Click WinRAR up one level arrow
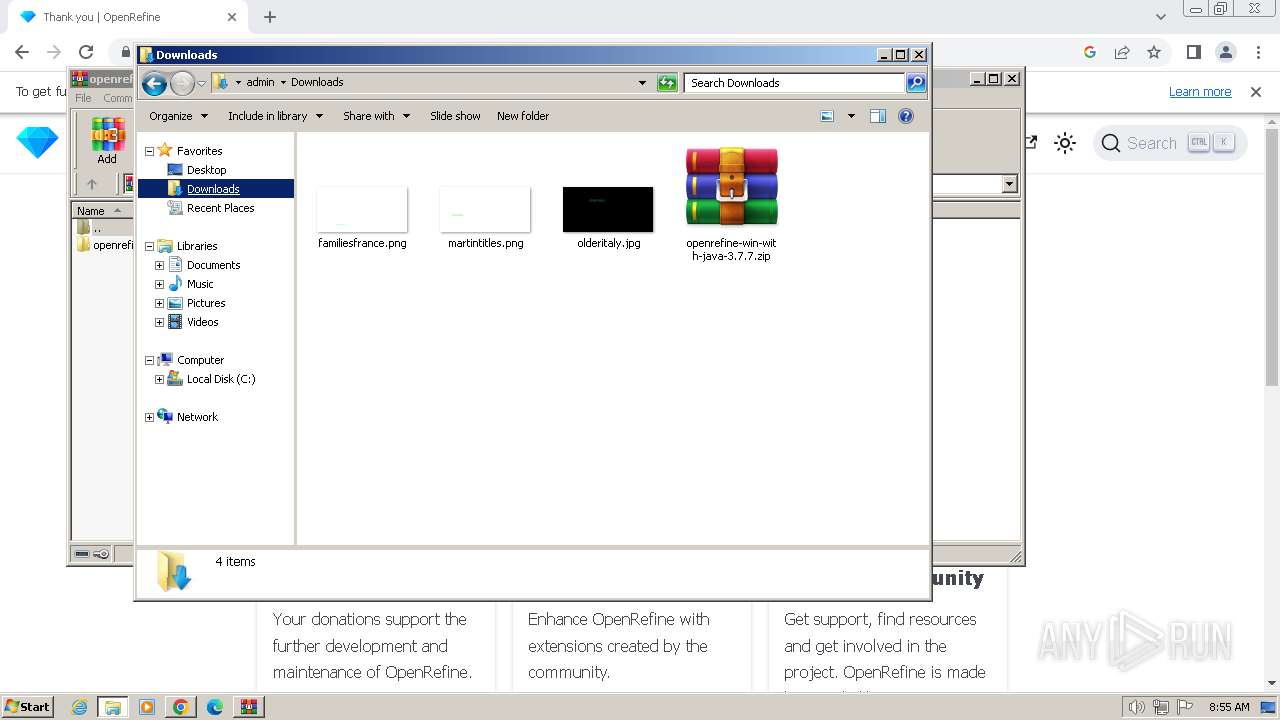This screenshot has width=1280, height=720. click(92, 184)
